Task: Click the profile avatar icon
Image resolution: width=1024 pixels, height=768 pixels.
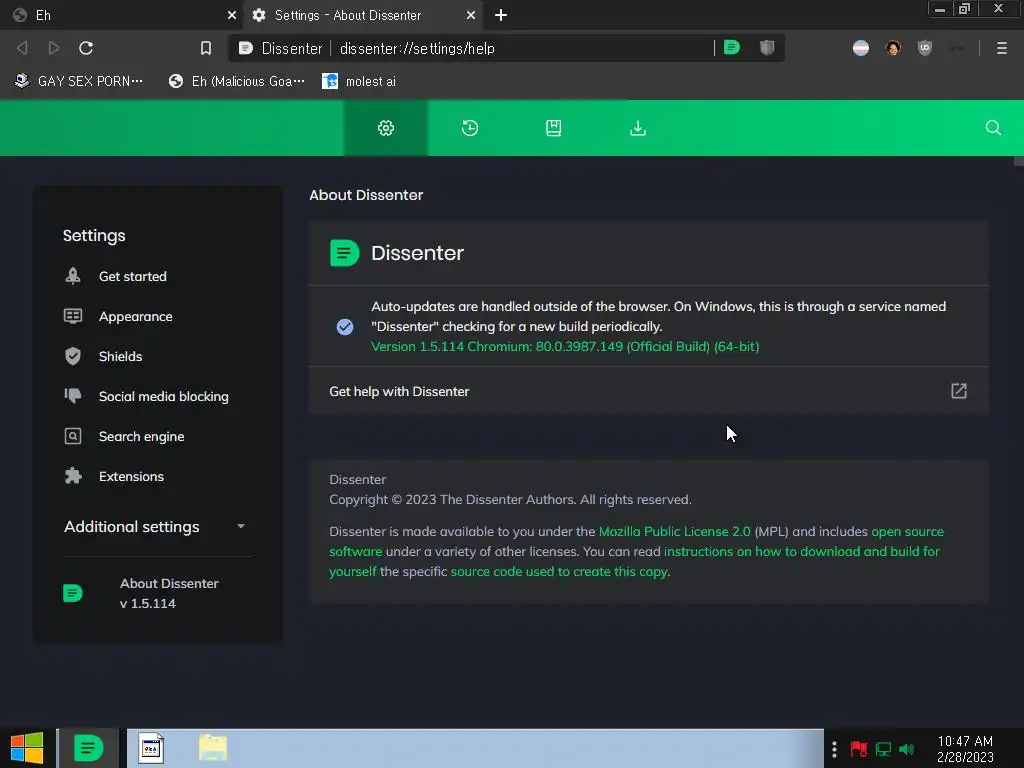Action: (893, 48)
